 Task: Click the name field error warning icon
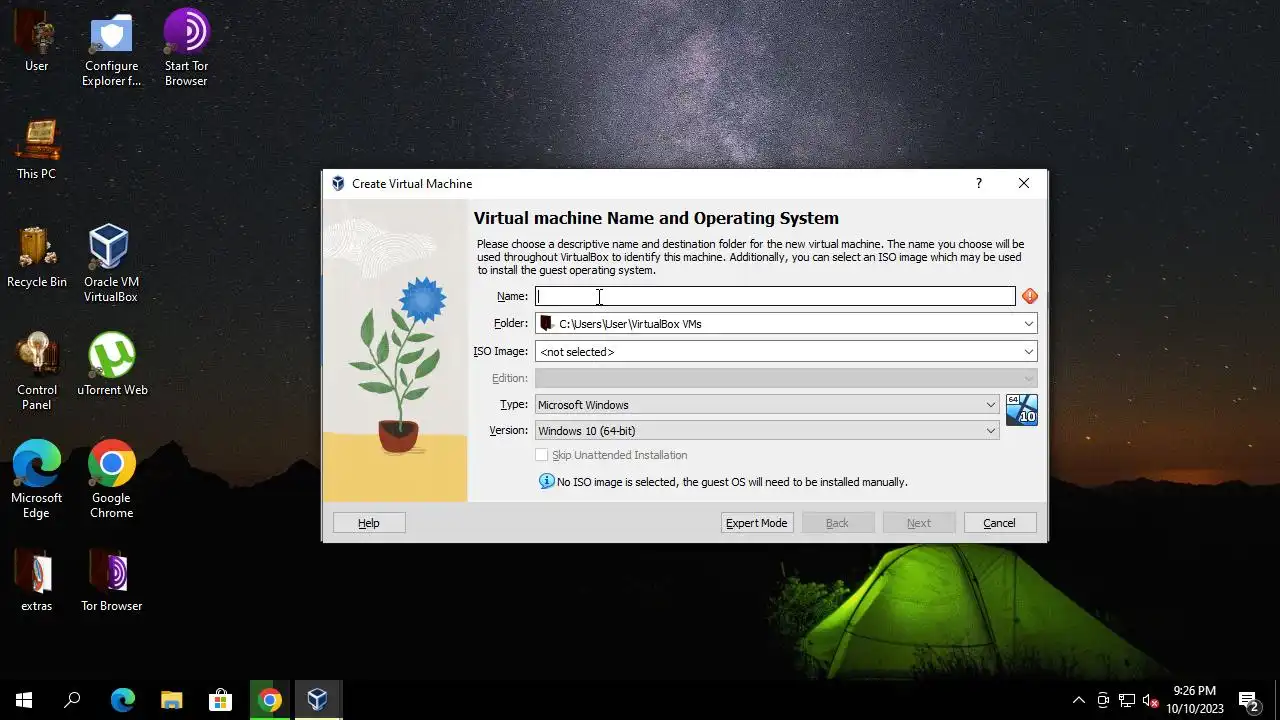click(x=1029, y=296)
